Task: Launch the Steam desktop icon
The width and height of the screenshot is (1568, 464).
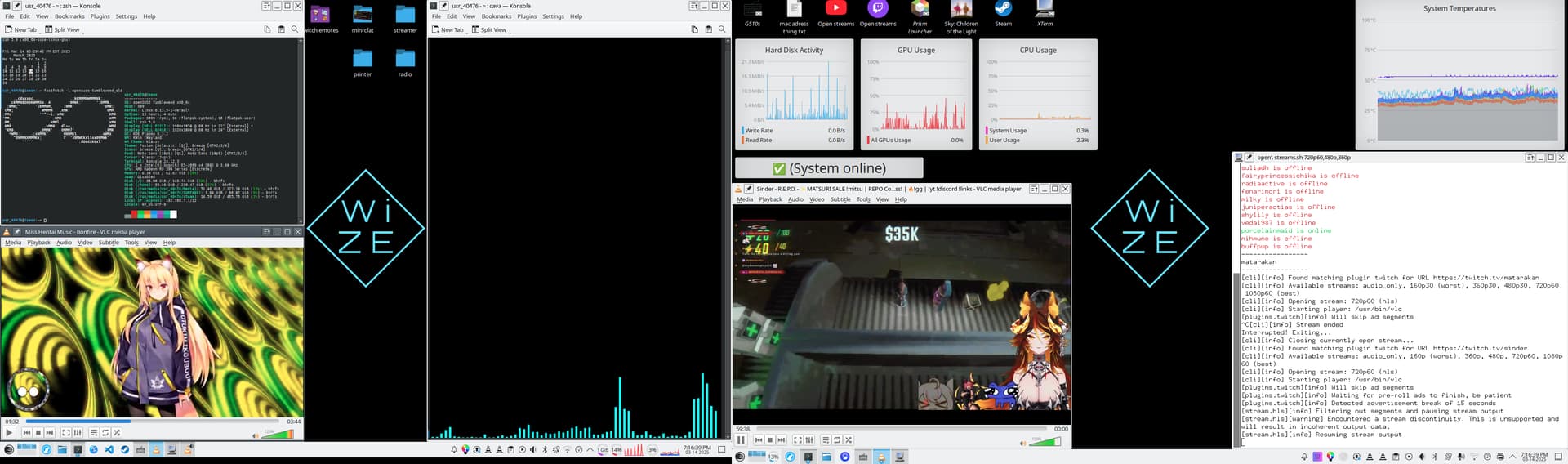Action: pyautogui.click(x=1003, y=14)
